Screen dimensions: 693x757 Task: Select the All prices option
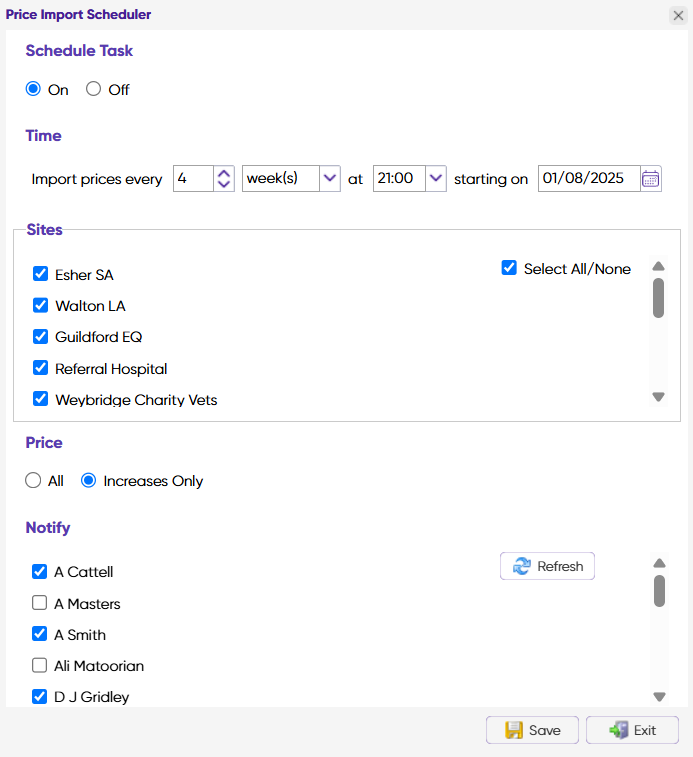[x=33, y=481]
